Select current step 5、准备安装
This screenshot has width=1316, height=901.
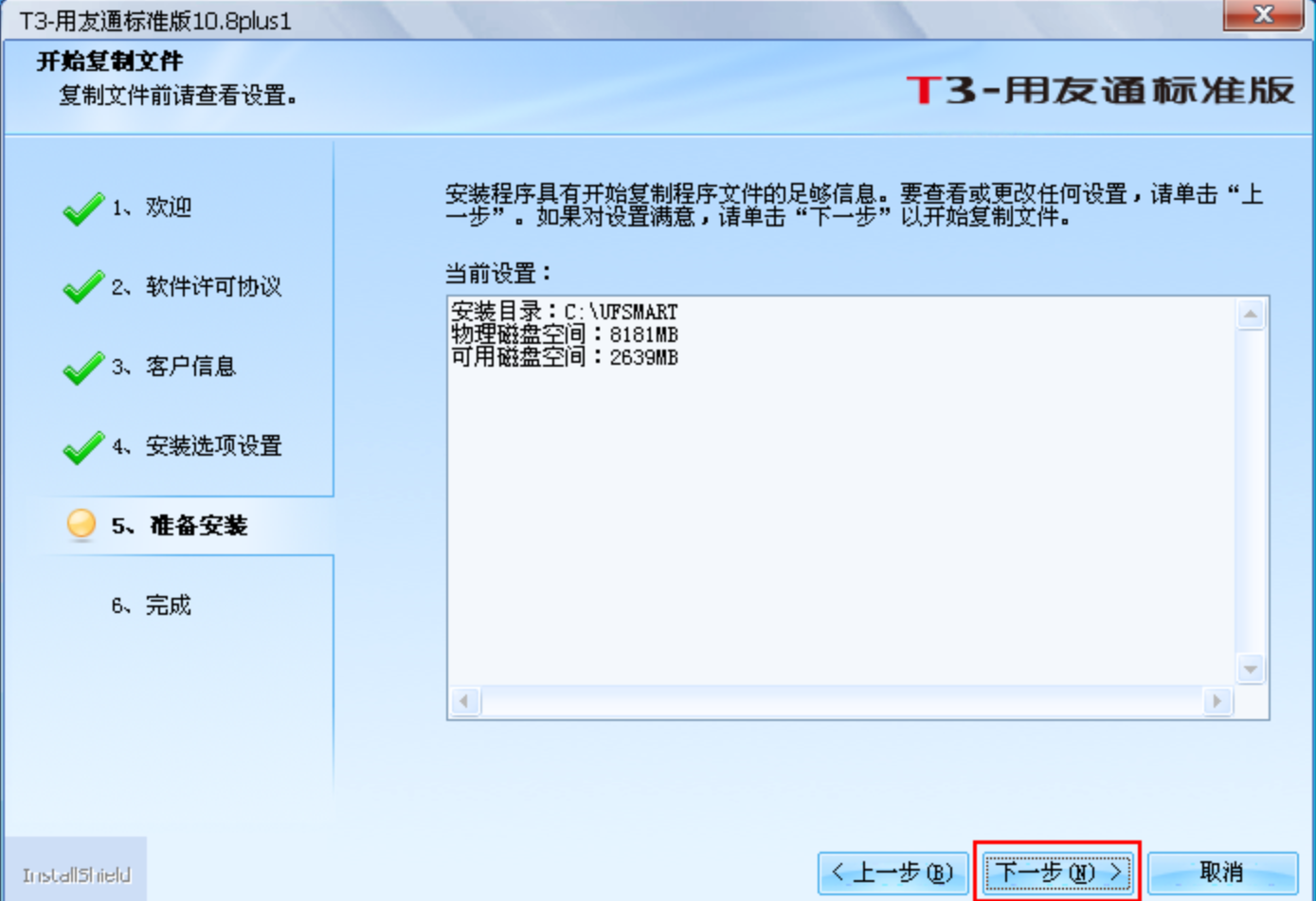coord(179,525)
